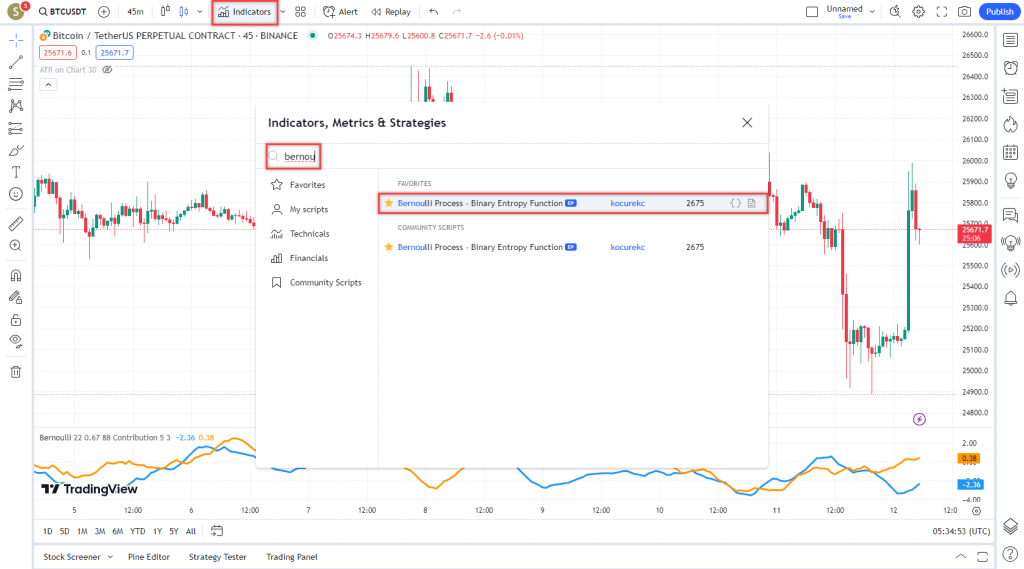Open the emoji icons tool
The image size is (1024, 569).
click(x=16, y=194)
